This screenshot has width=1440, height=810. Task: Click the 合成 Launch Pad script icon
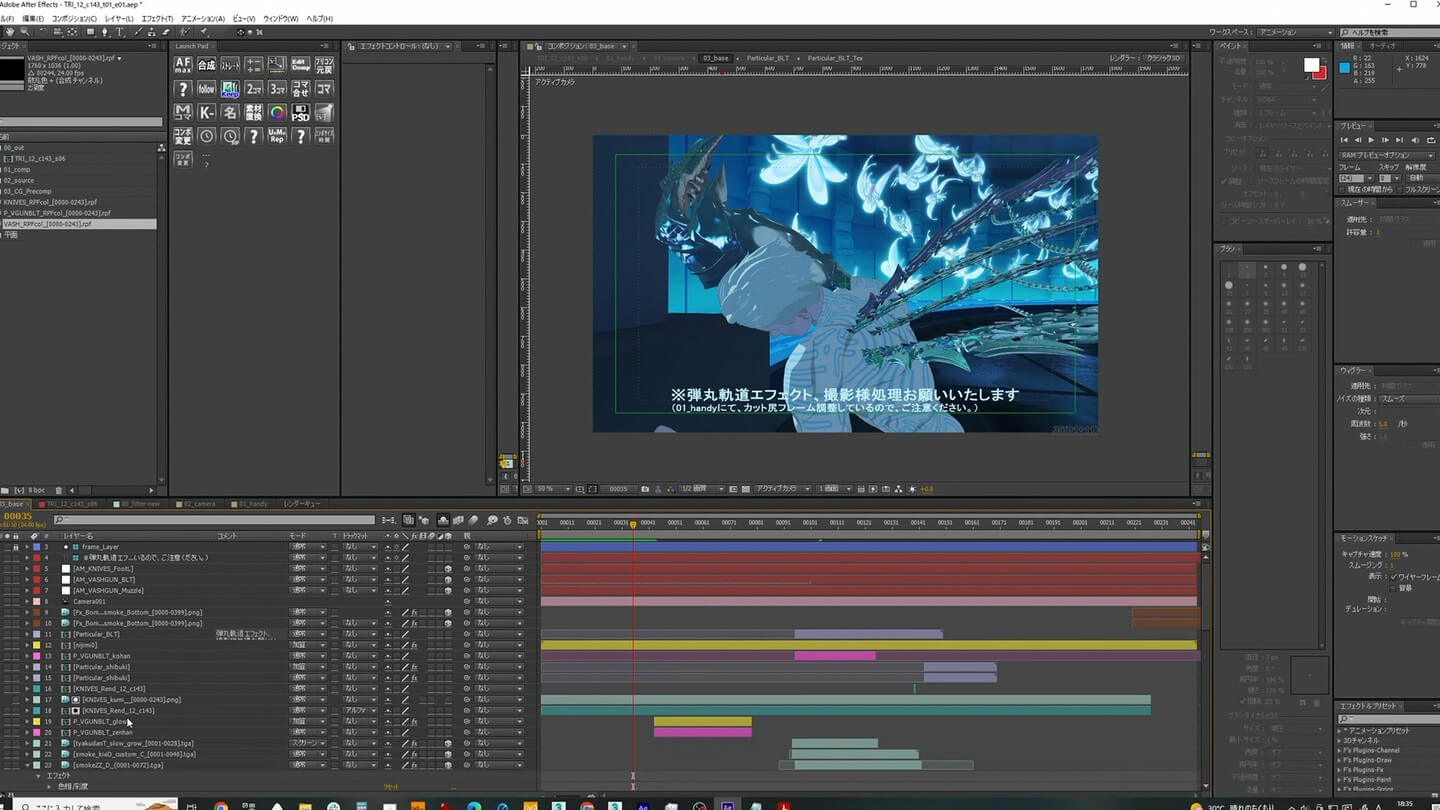tap(207, 64)
